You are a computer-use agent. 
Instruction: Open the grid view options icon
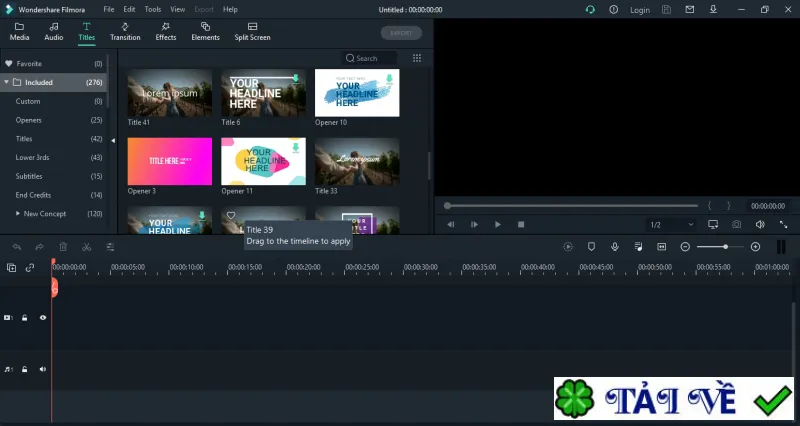(x=417, y=58)
